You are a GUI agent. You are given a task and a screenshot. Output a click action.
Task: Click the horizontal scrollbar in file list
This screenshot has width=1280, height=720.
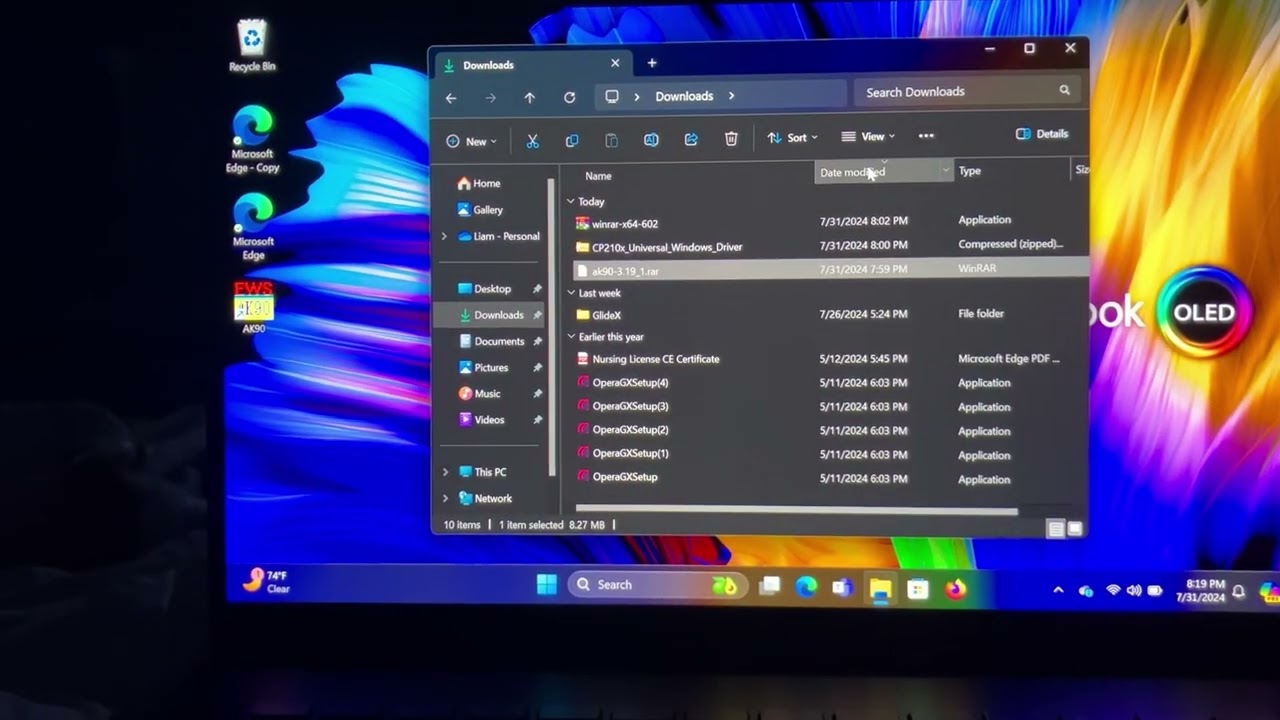[797, 511]
